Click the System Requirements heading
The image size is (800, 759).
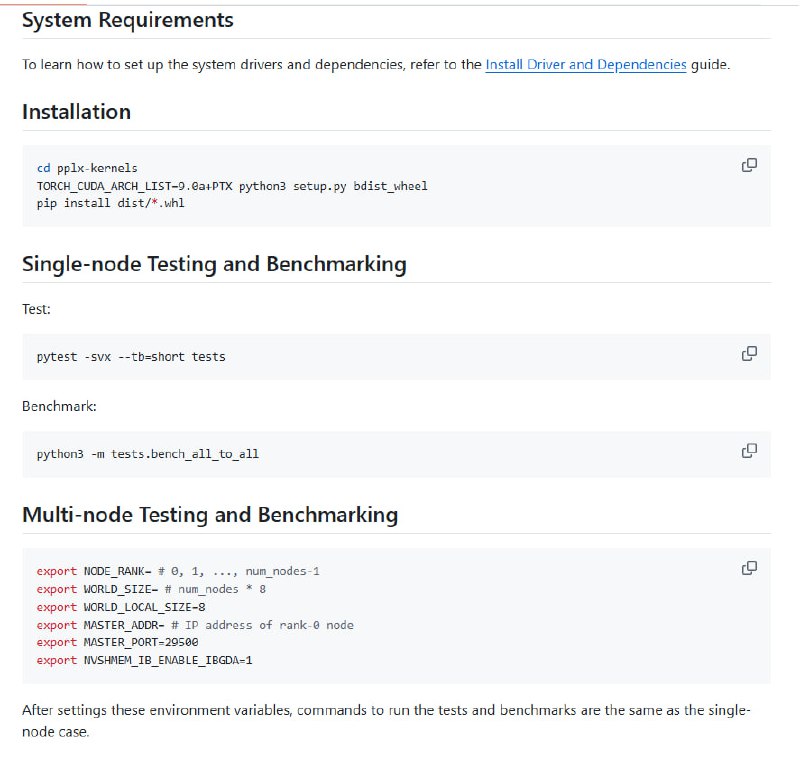(x=128, y=20)
